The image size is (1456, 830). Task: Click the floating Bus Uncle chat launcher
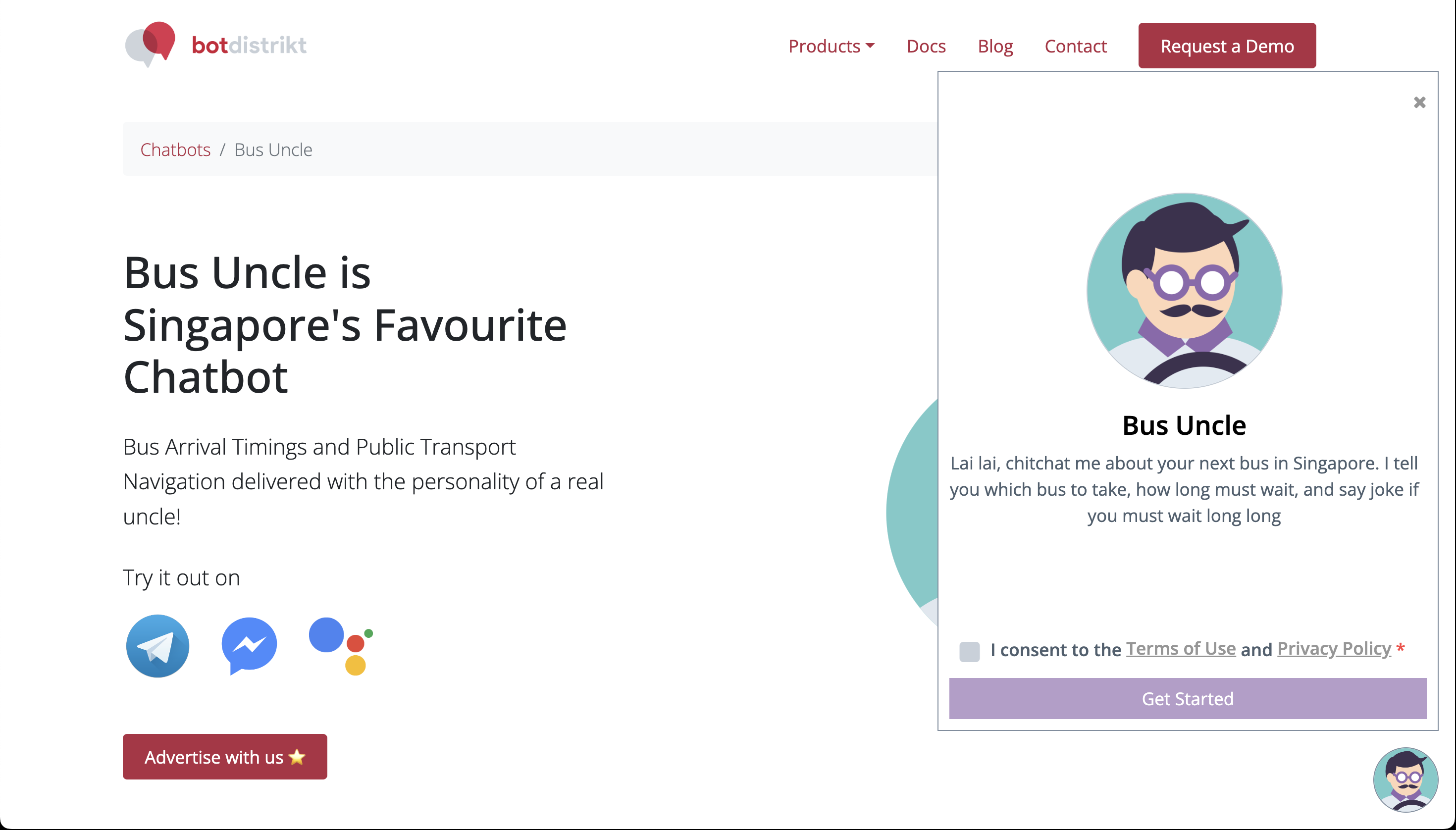point(1405,779)
